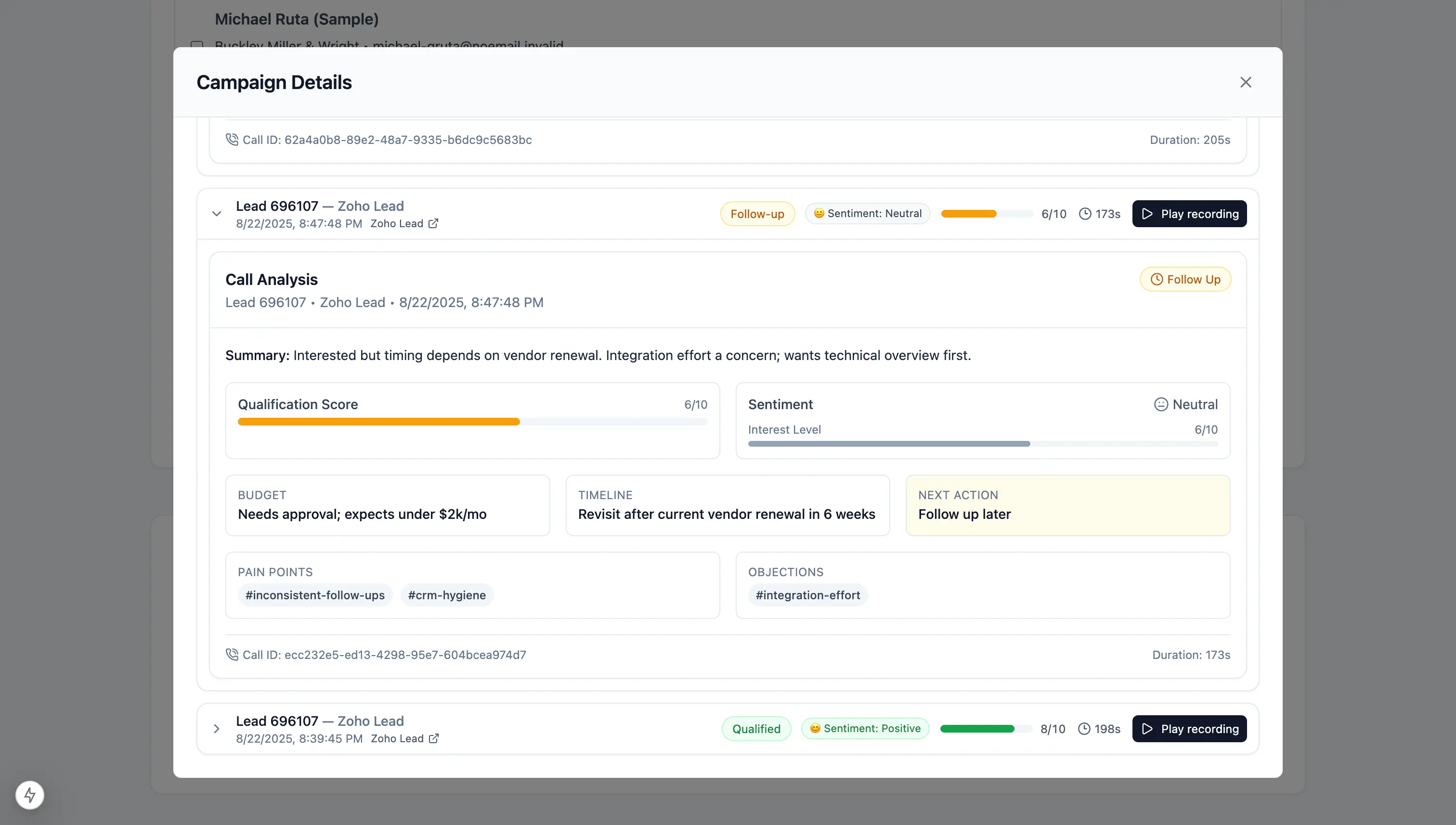The height and width of the screenshot is (825, 1456).
Task: Expand the Qualified Lead 696107 row
Action: [x=217, y=729]
